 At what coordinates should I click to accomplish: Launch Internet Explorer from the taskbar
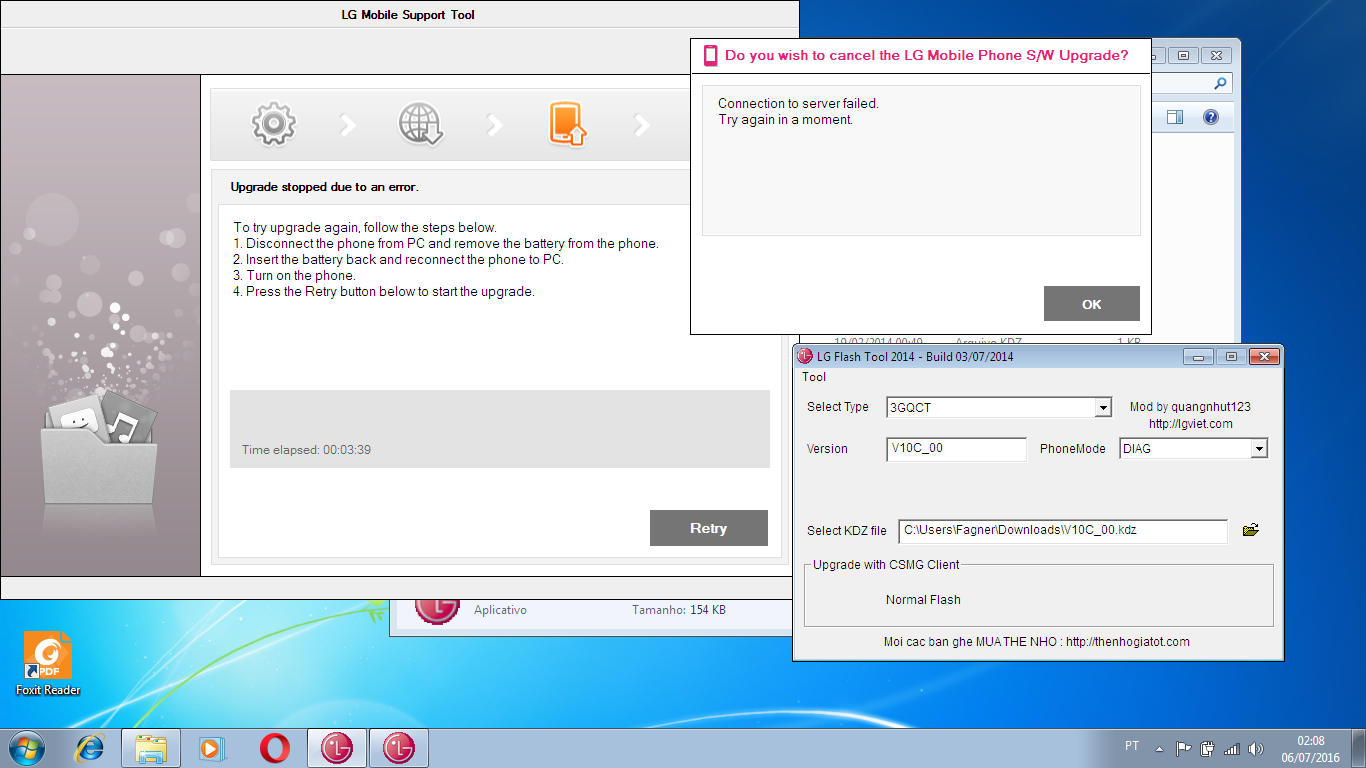click(90, 747)
